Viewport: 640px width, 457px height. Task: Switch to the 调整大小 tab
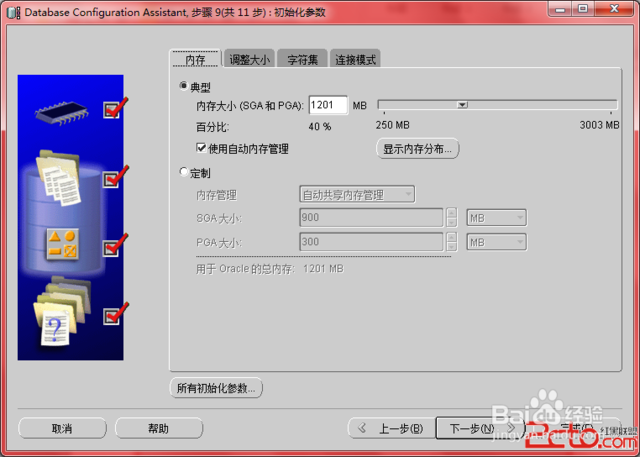(x=249, y=59)
